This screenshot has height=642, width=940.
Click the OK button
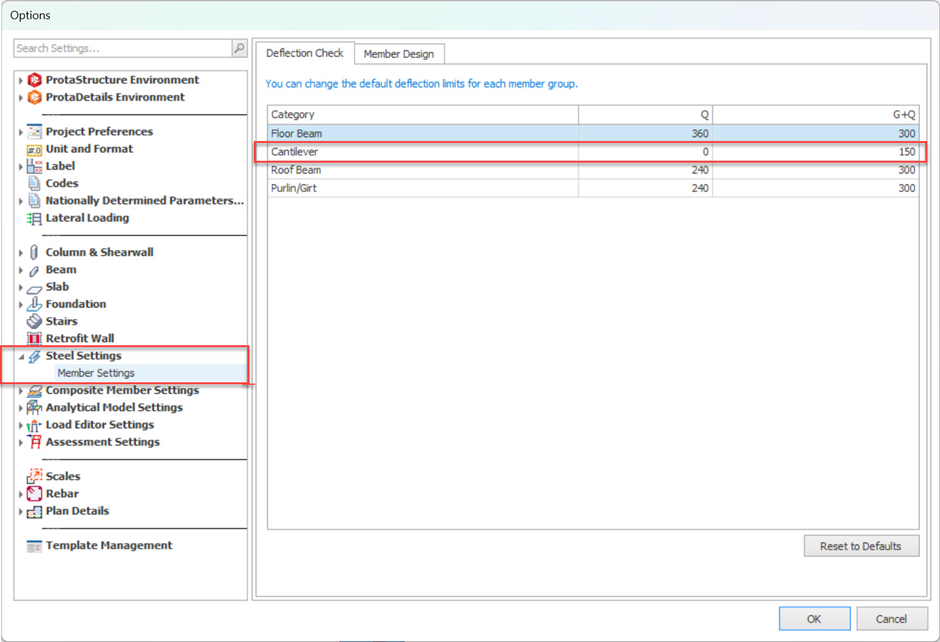(x=814, y=619)
